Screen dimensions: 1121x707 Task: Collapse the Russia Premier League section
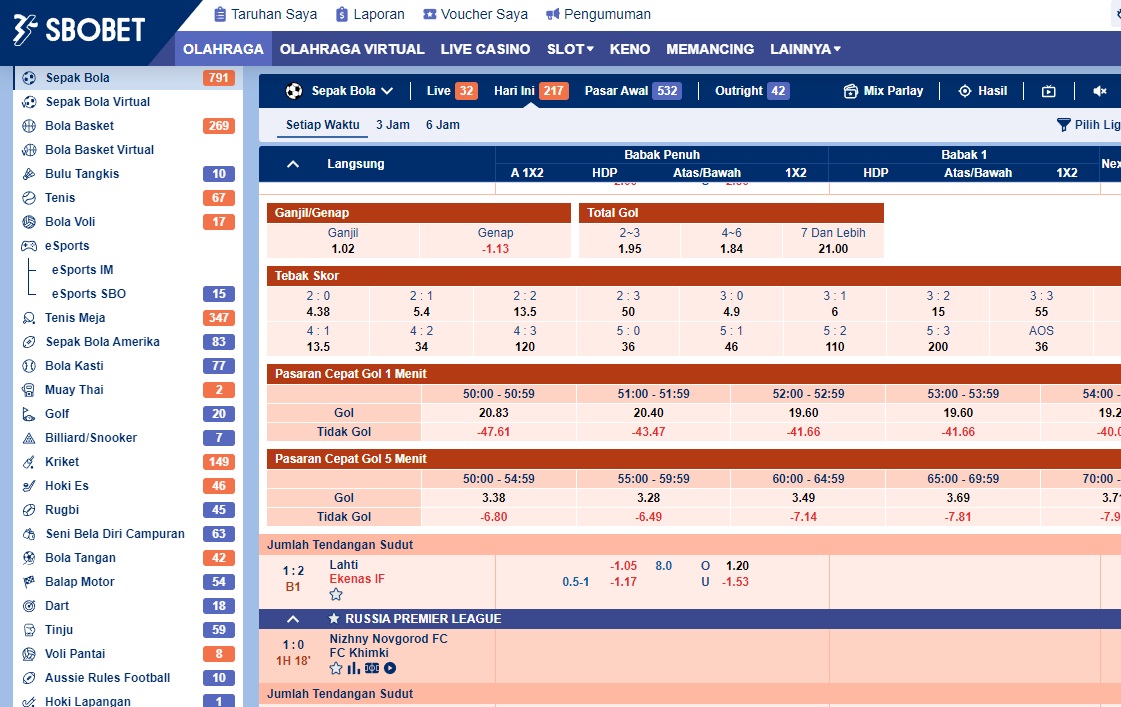pos(292,619)
